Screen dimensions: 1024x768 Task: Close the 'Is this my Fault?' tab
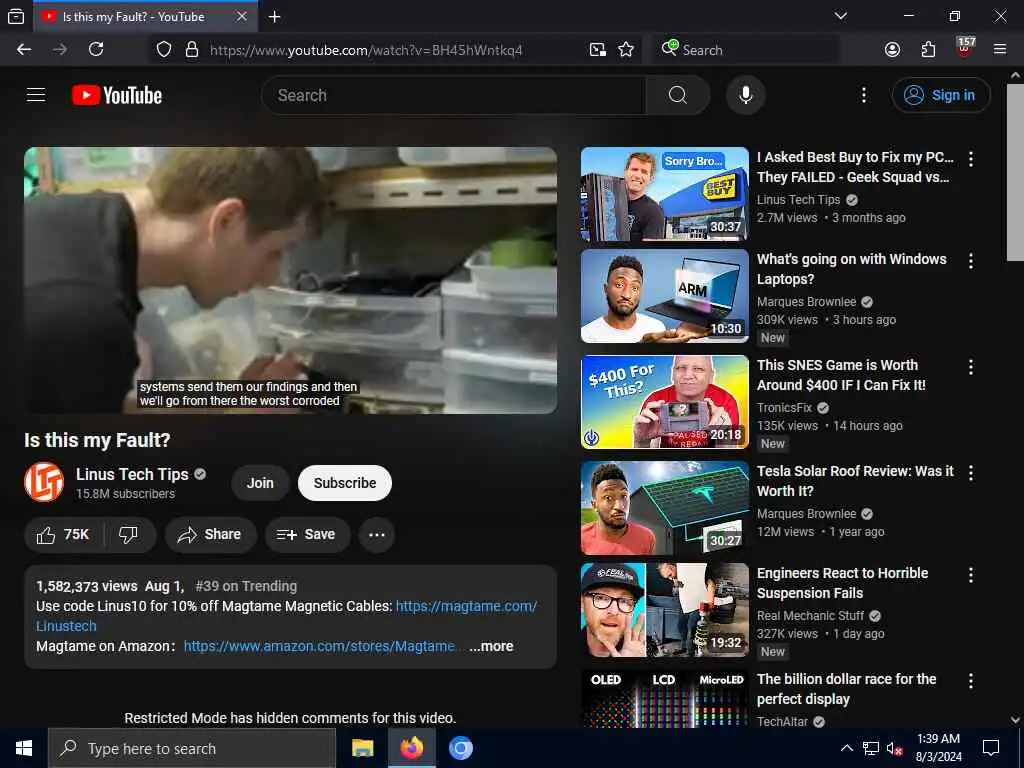pos(242,16)
